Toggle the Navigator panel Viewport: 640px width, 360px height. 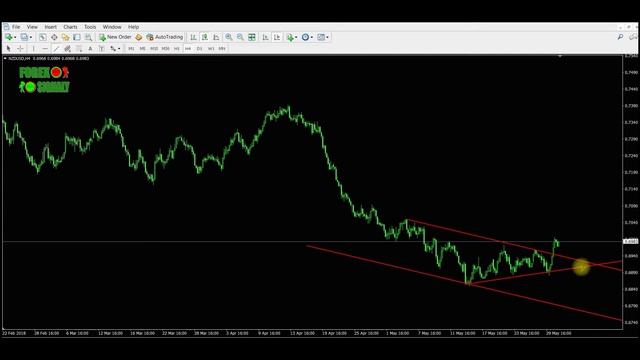coord(65,37)
